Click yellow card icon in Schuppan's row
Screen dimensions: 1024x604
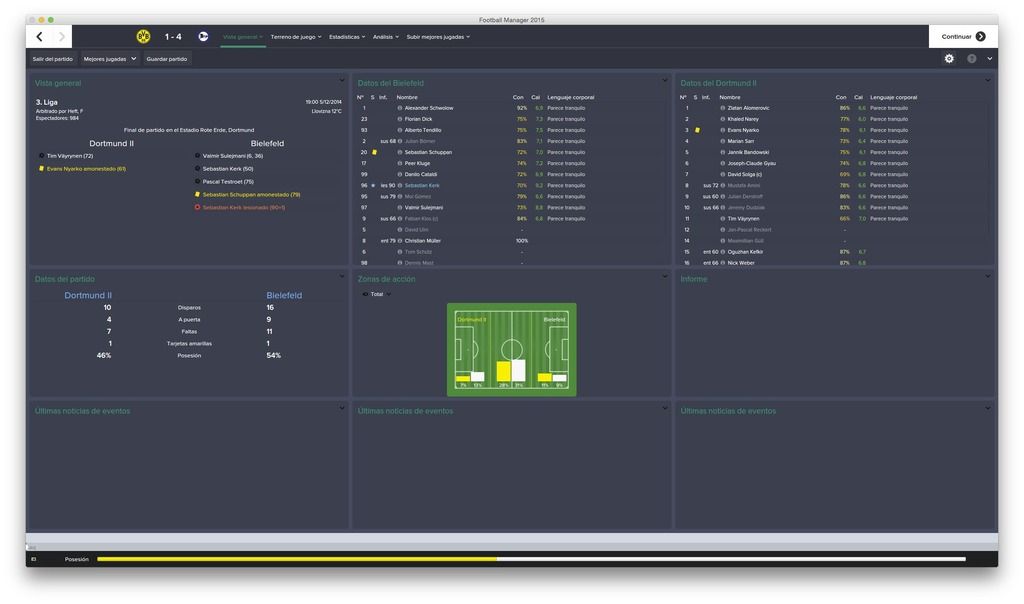point(374,153)
